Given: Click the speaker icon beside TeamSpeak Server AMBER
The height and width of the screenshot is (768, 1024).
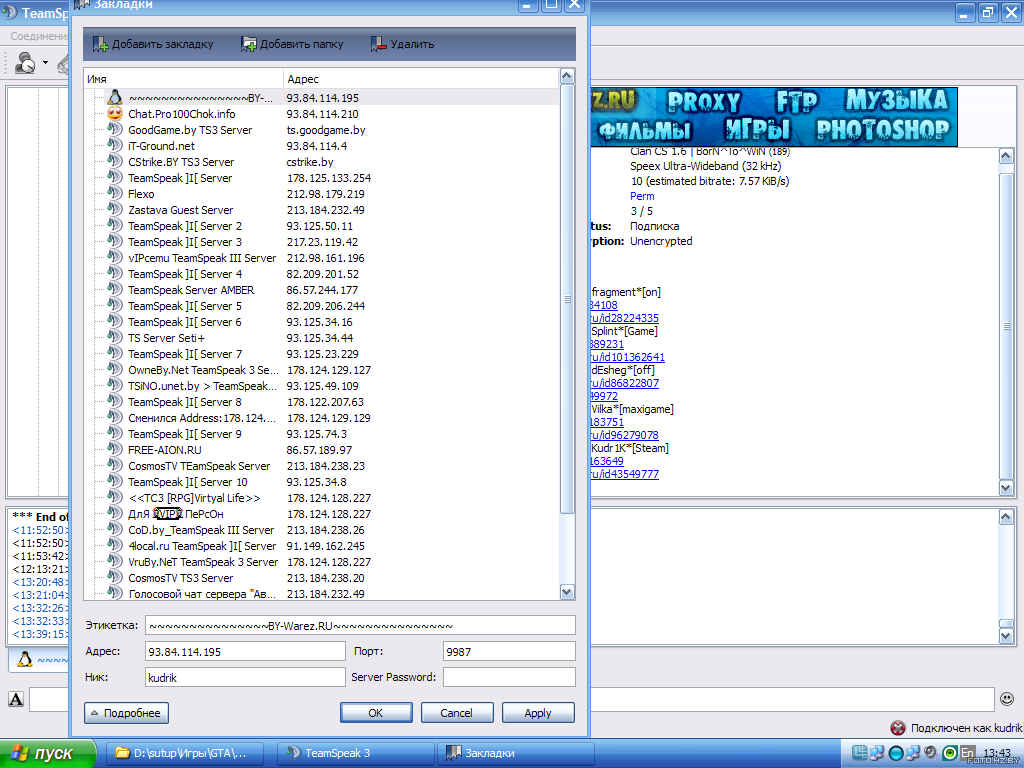Looking at the screenshot, I should pyautogui.click(x=115, y=289).
